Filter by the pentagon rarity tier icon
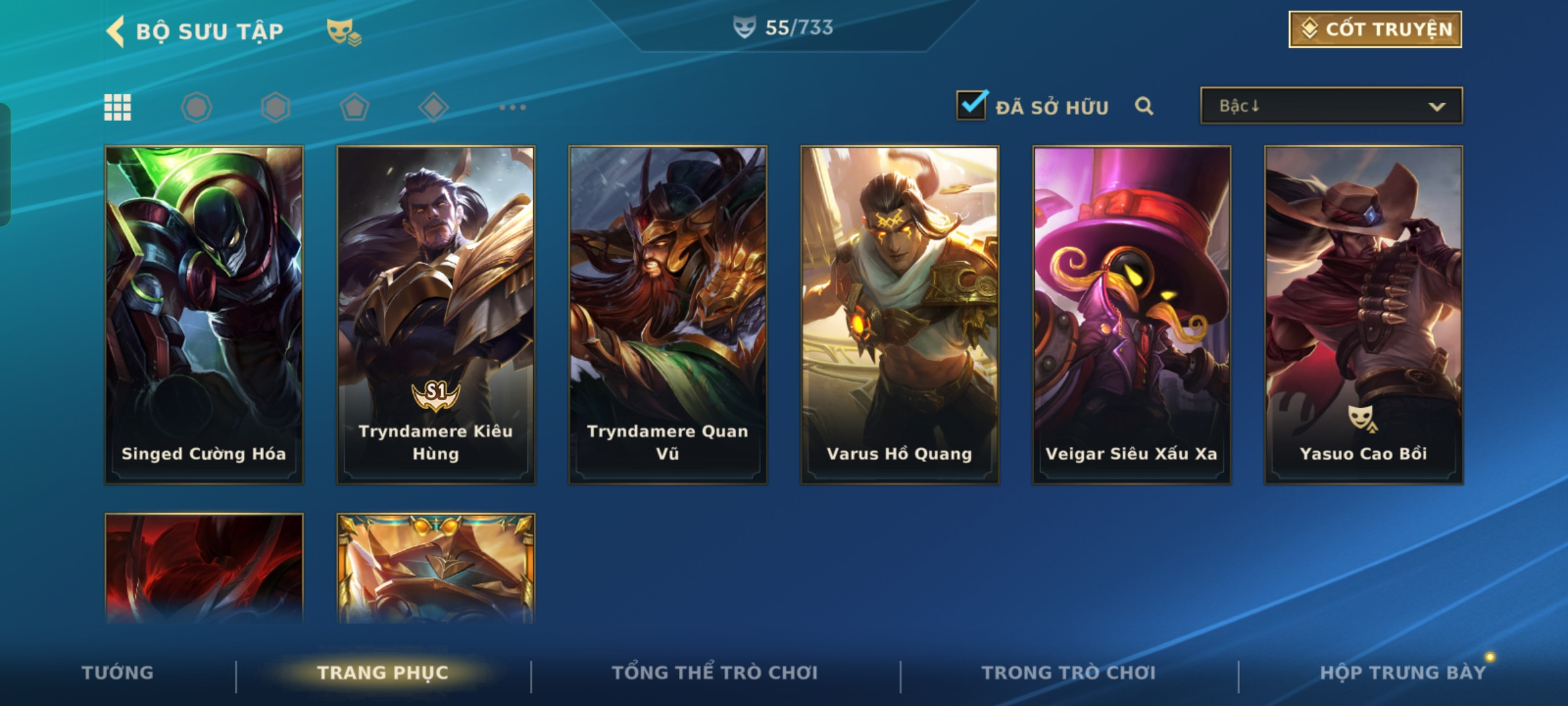The height and width of the screenshot is (706, 1568). pos(355,107)
